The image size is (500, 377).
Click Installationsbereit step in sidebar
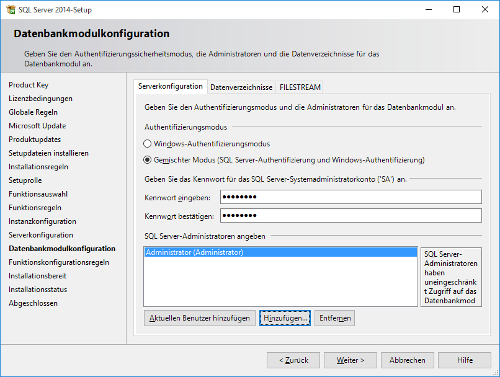(37, 276)
